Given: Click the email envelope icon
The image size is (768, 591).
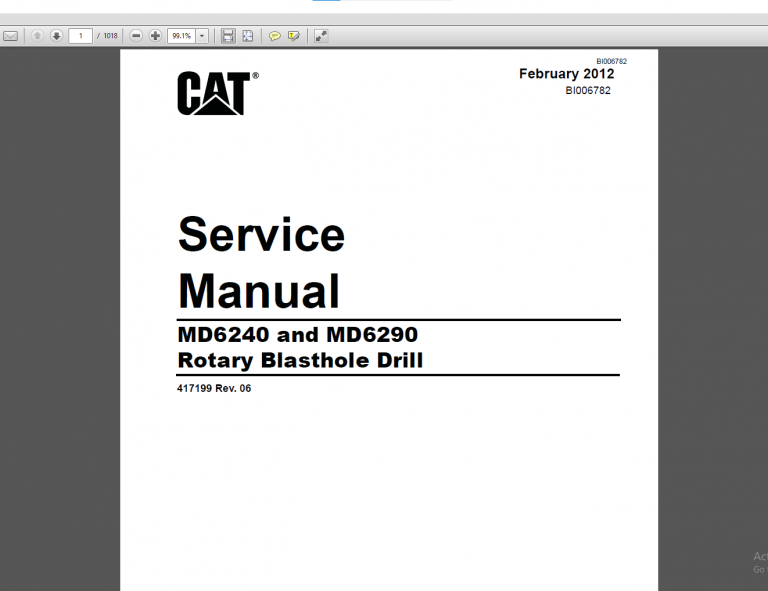Looking at the screenshot, I should pos(11,36).
